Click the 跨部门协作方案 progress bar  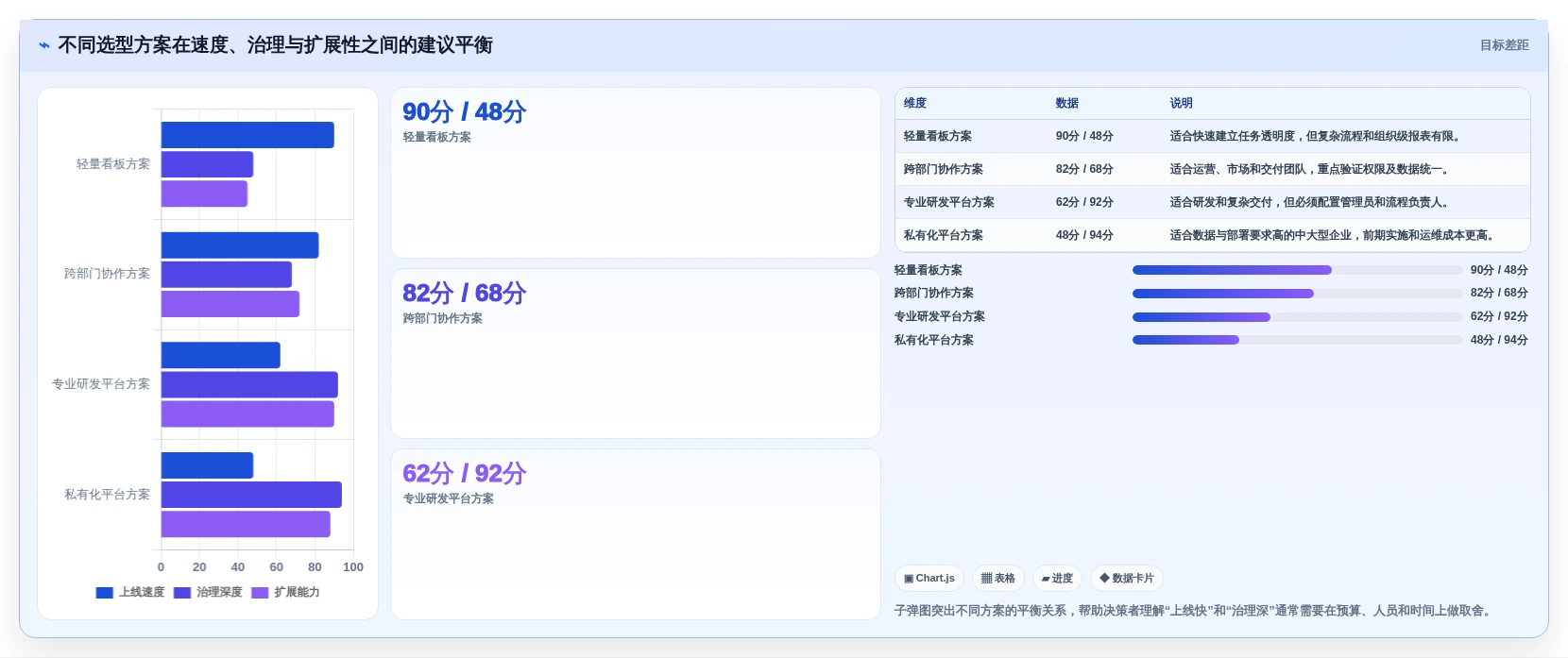pyautogui.click(x=1297, y=294)
